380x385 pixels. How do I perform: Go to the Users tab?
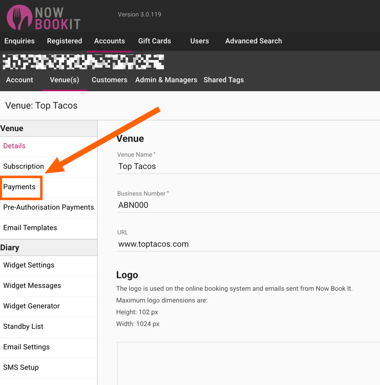pyautogui.click(x=199, y=41)
